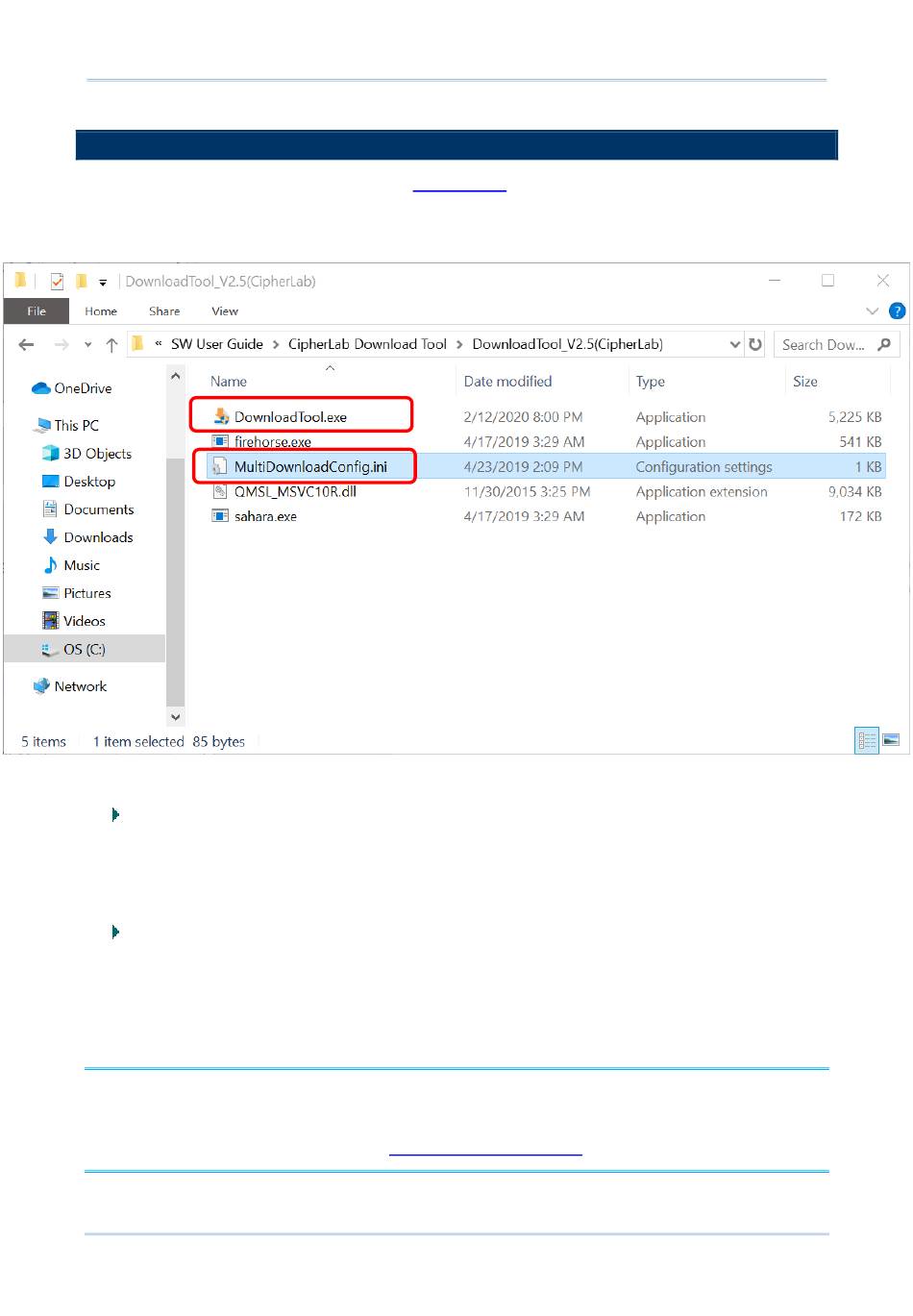Open the File ribbon tab

point(37,311)
